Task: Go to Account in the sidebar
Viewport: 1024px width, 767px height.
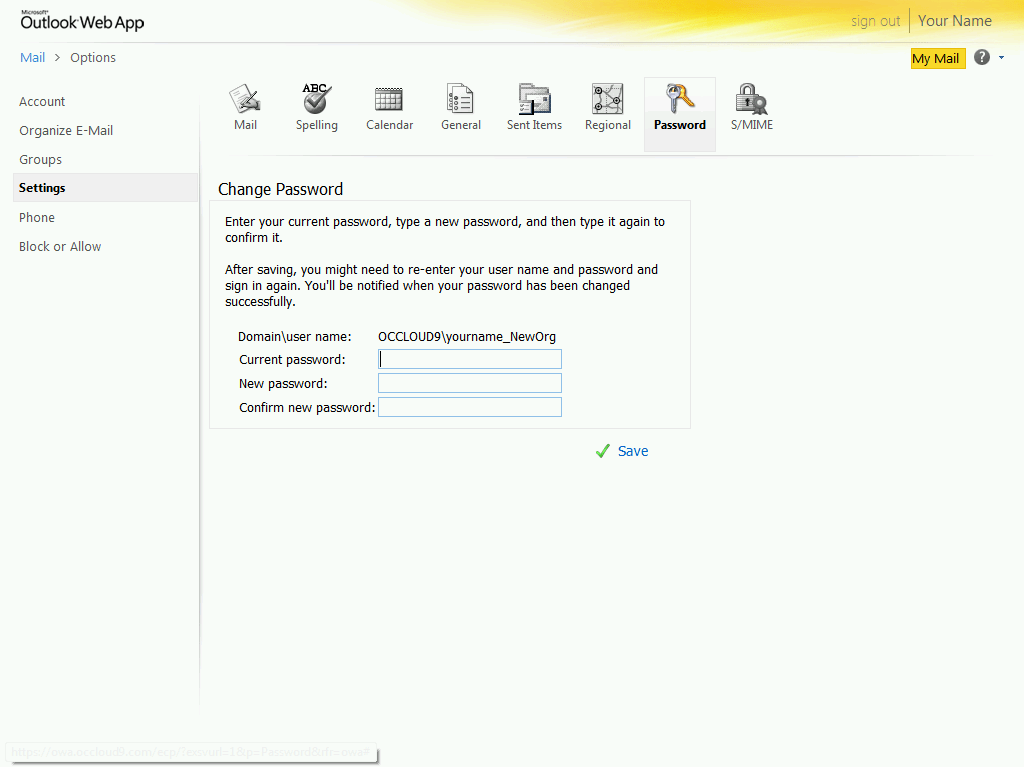Action: [x=42, y=101]
